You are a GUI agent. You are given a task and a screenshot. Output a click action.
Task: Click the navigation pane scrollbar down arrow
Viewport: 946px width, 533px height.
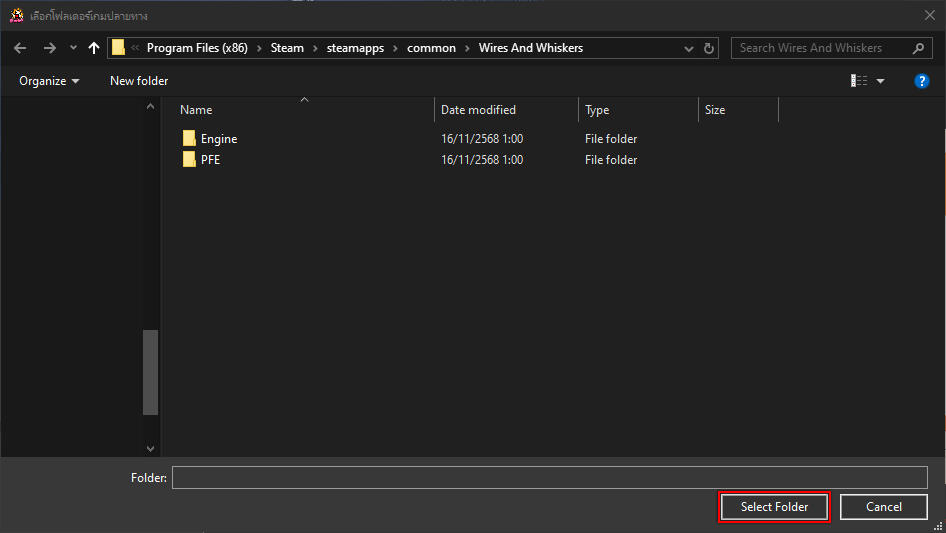tap(151, 449)
